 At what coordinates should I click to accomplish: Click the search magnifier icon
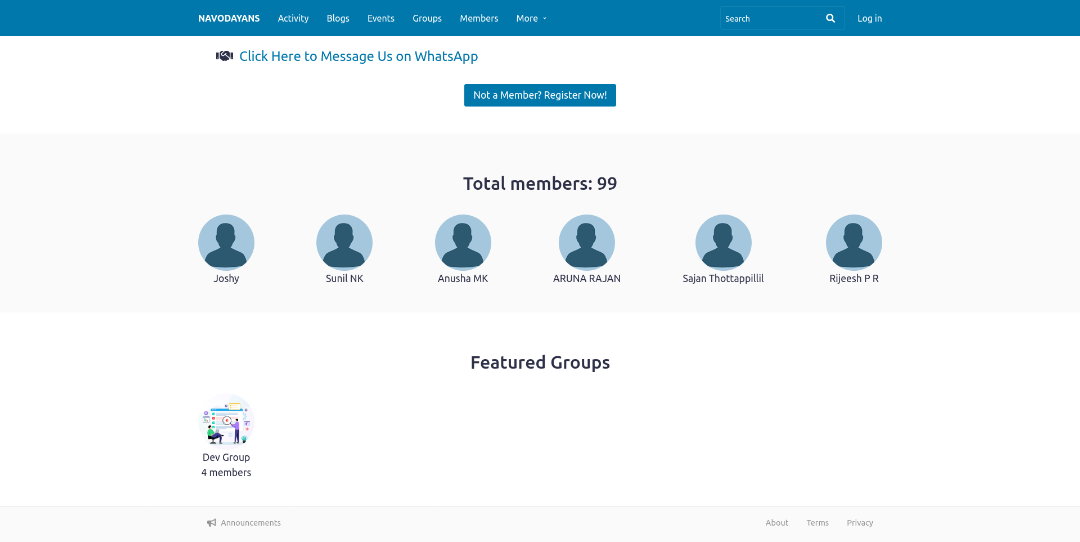tap(830, 19)
